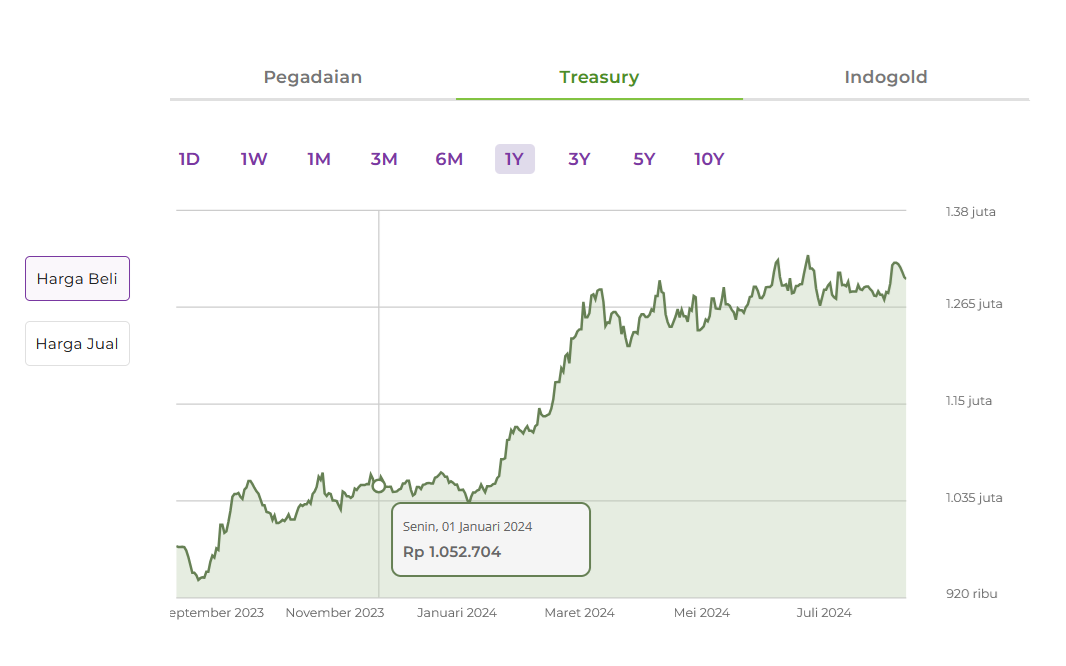Click the 920 ribu axis label
The height and width of the screenshot is (666, 1066).
pyautogui.click(x=972, y=594)
